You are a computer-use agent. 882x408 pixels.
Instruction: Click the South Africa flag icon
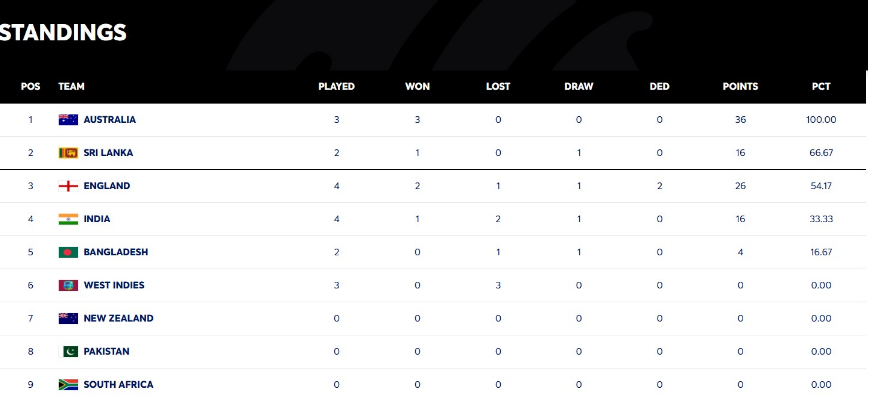tap(68, 385)
